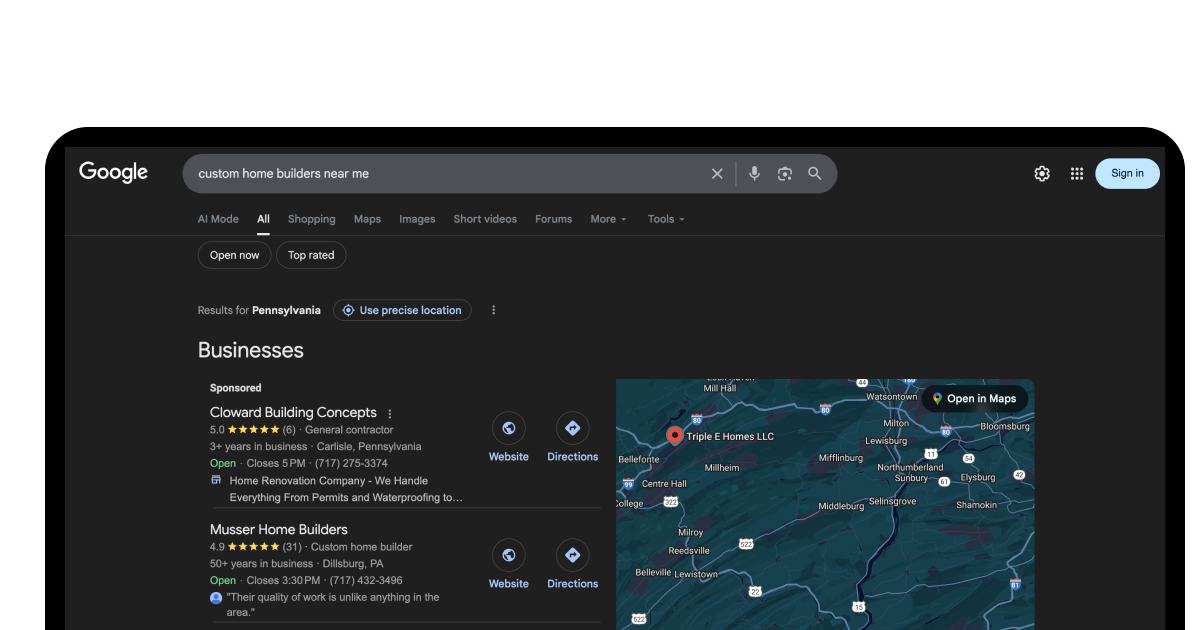Open the Musser Home Builders website globe icon
The image size is (1200, 630).
click(508, 555)
